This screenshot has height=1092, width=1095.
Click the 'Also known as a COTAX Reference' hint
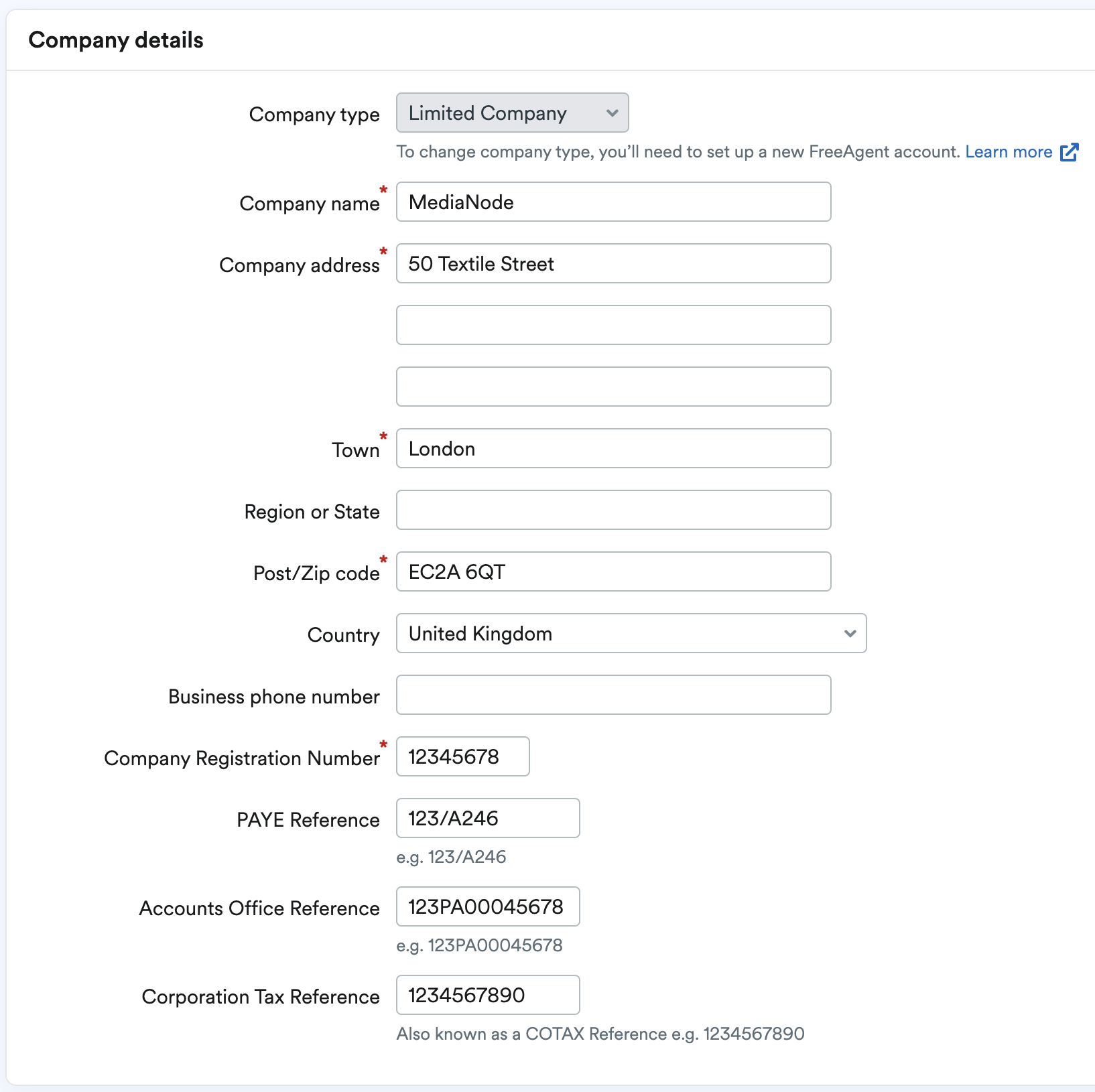pyautogui.click(x=600, y=1034)
